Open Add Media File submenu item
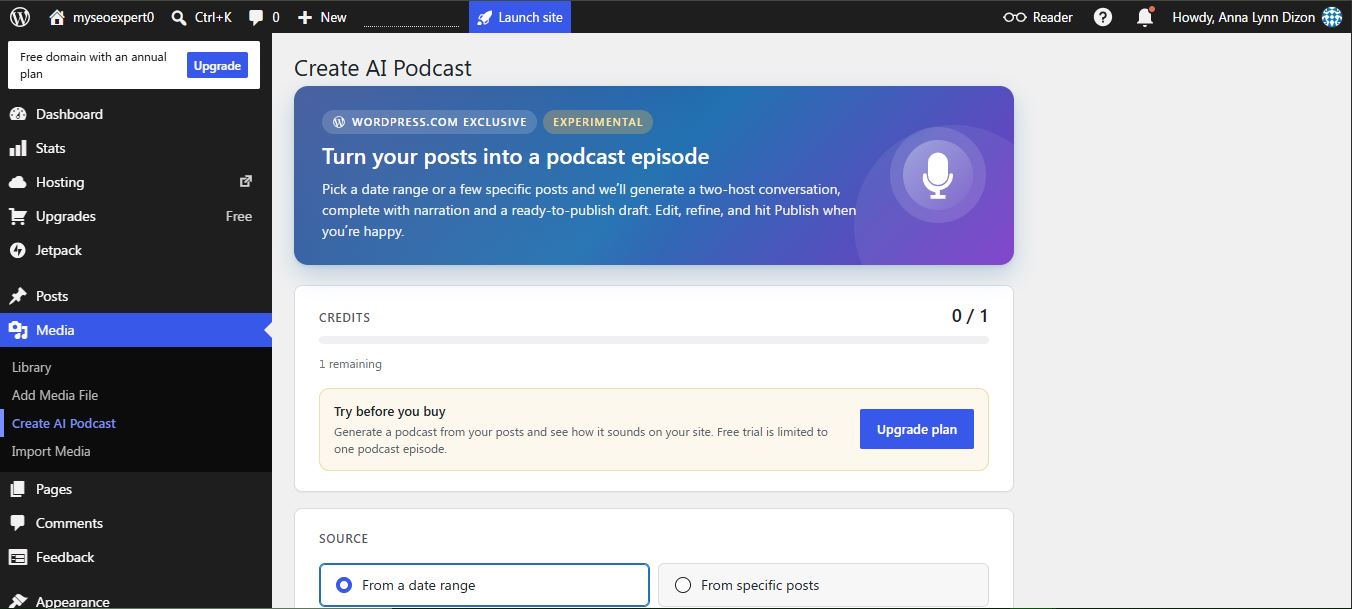This screenshot has height=609, width=1352. 55,395
